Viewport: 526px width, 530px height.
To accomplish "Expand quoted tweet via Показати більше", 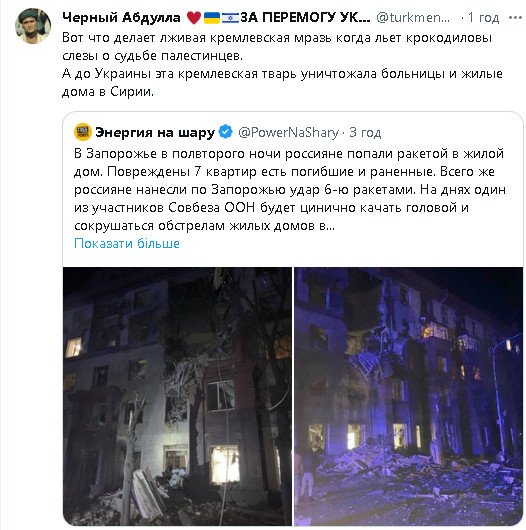I will click(127, 243).
